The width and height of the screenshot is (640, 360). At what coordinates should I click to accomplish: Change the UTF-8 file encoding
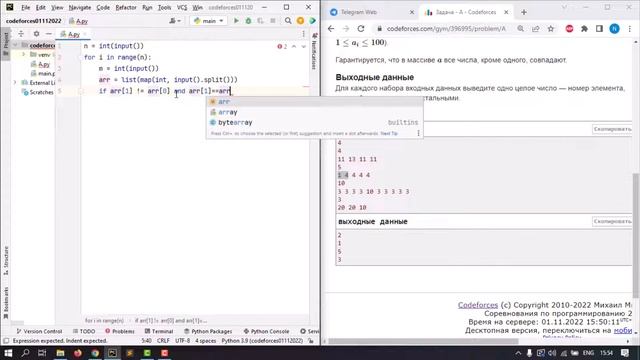coord(182,340)
